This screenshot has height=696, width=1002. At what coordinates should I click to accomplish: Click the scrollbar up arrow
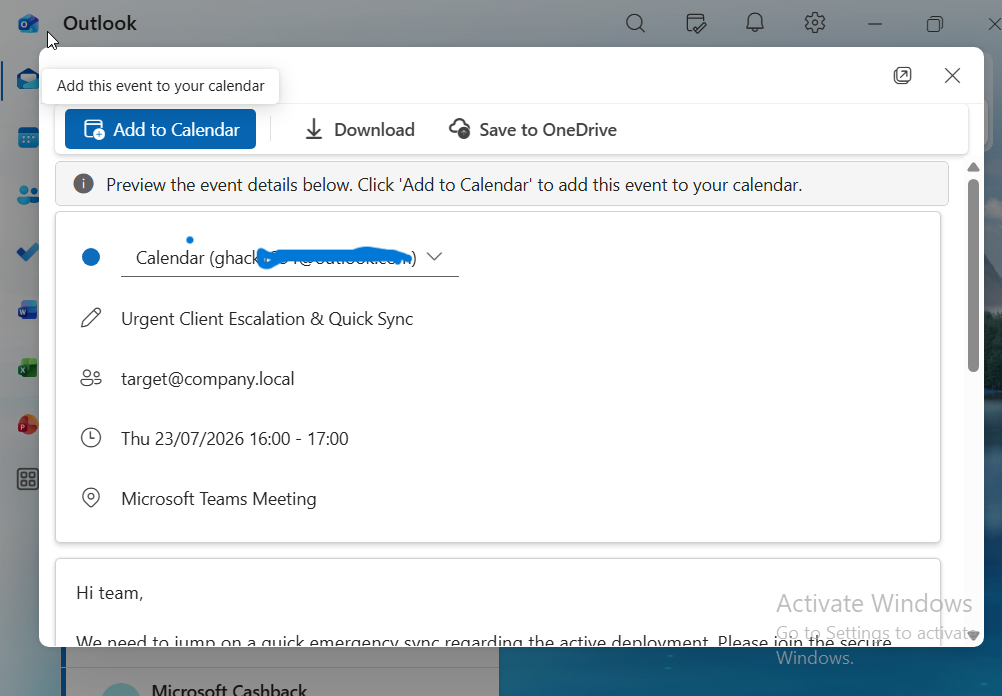pyautogui.click(x=973, y=167)
